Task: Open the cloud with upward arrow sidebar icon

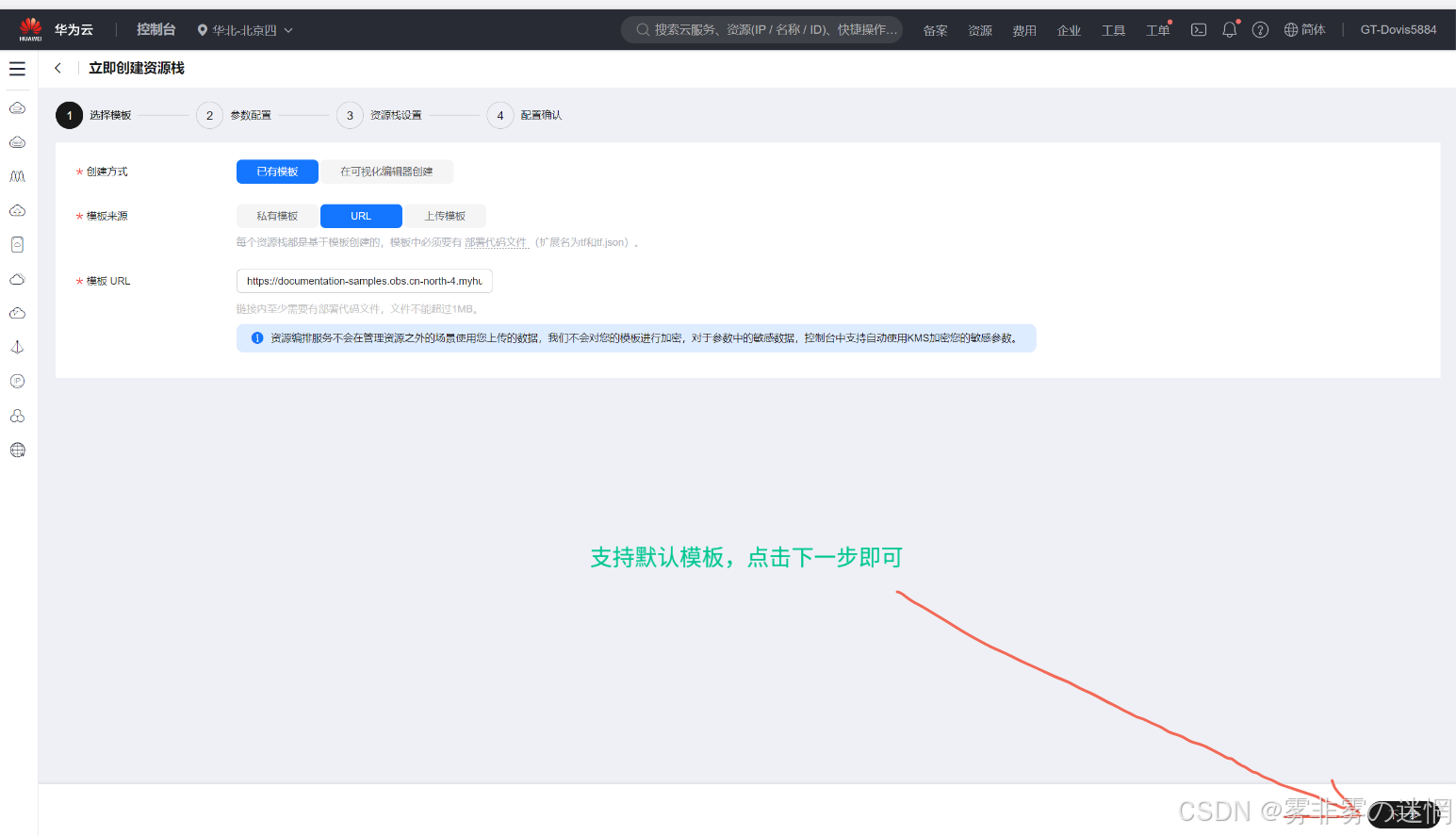Action: 17,210
